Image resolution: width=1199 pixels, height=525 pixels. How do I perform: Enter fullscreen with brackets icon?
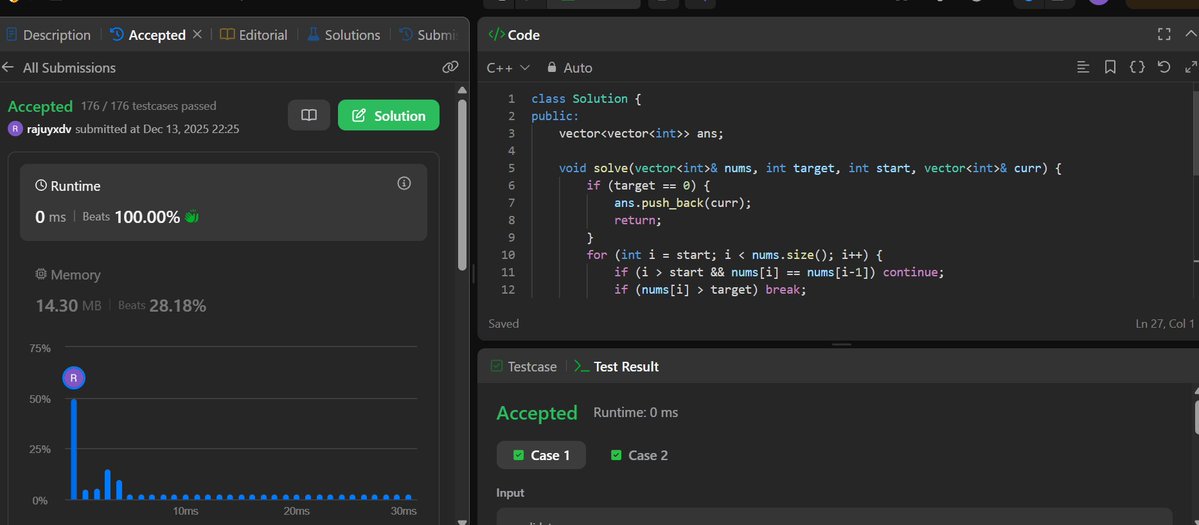click(1164, 34)
